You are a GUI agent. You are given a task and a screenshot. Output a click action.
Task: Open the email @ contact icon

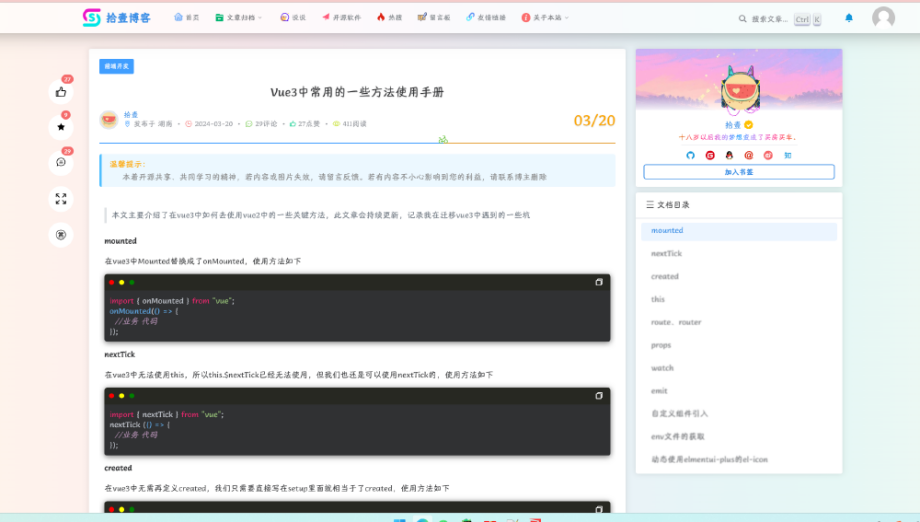pos(749,155)
